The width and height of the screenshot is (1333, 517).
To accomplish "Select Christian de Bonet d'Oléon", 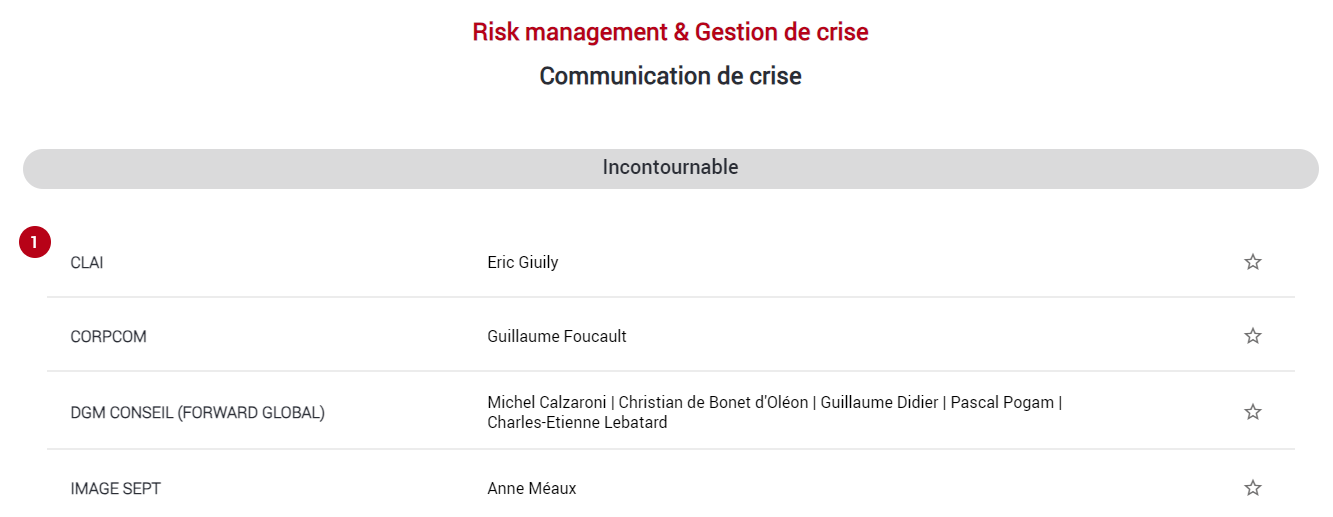I will pyautogui.click(x=713, y=402).
